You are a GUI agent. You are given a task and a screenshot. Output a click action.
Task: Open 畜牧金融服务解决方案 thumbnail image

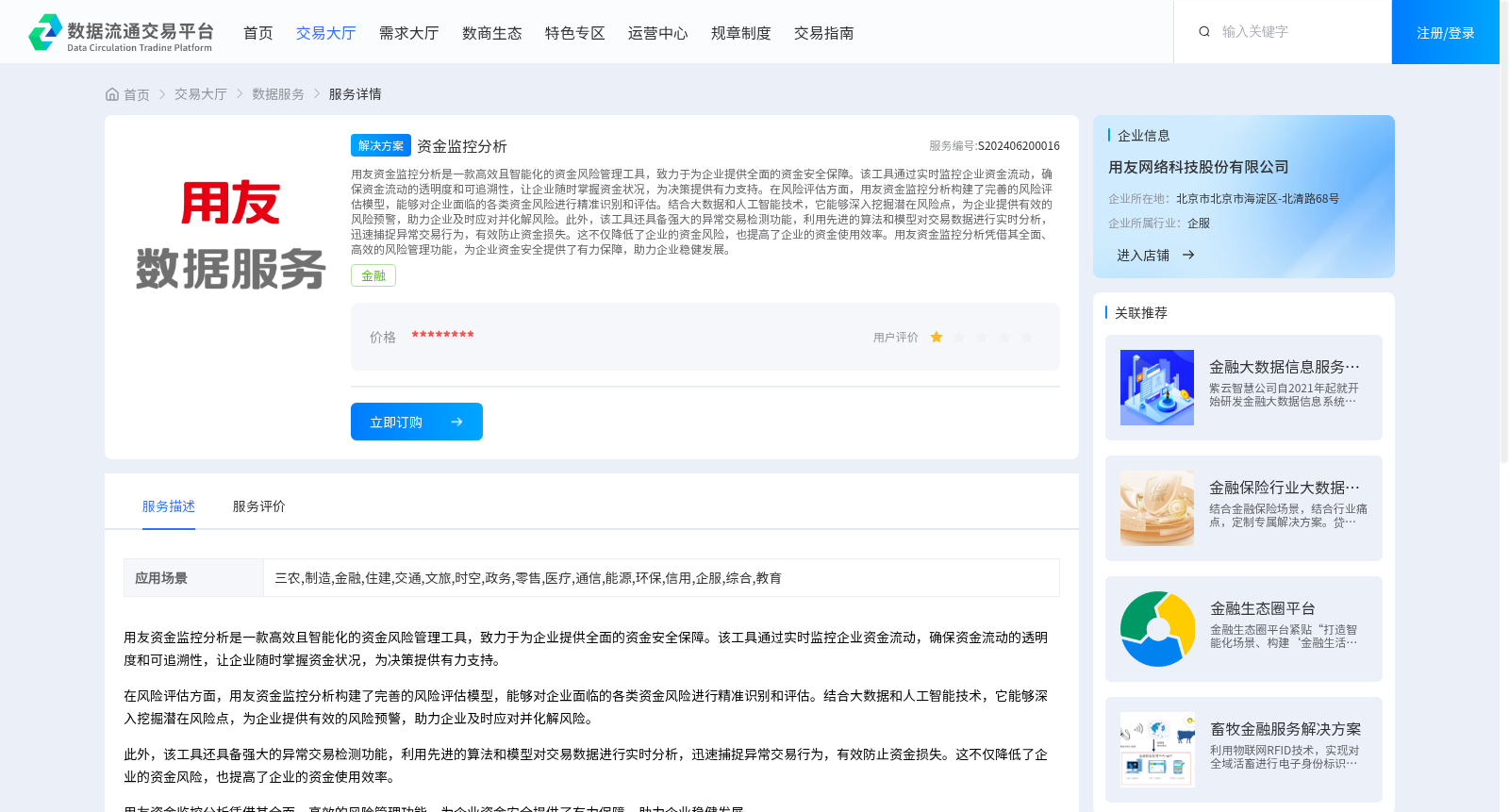[x=1158, y=750]
